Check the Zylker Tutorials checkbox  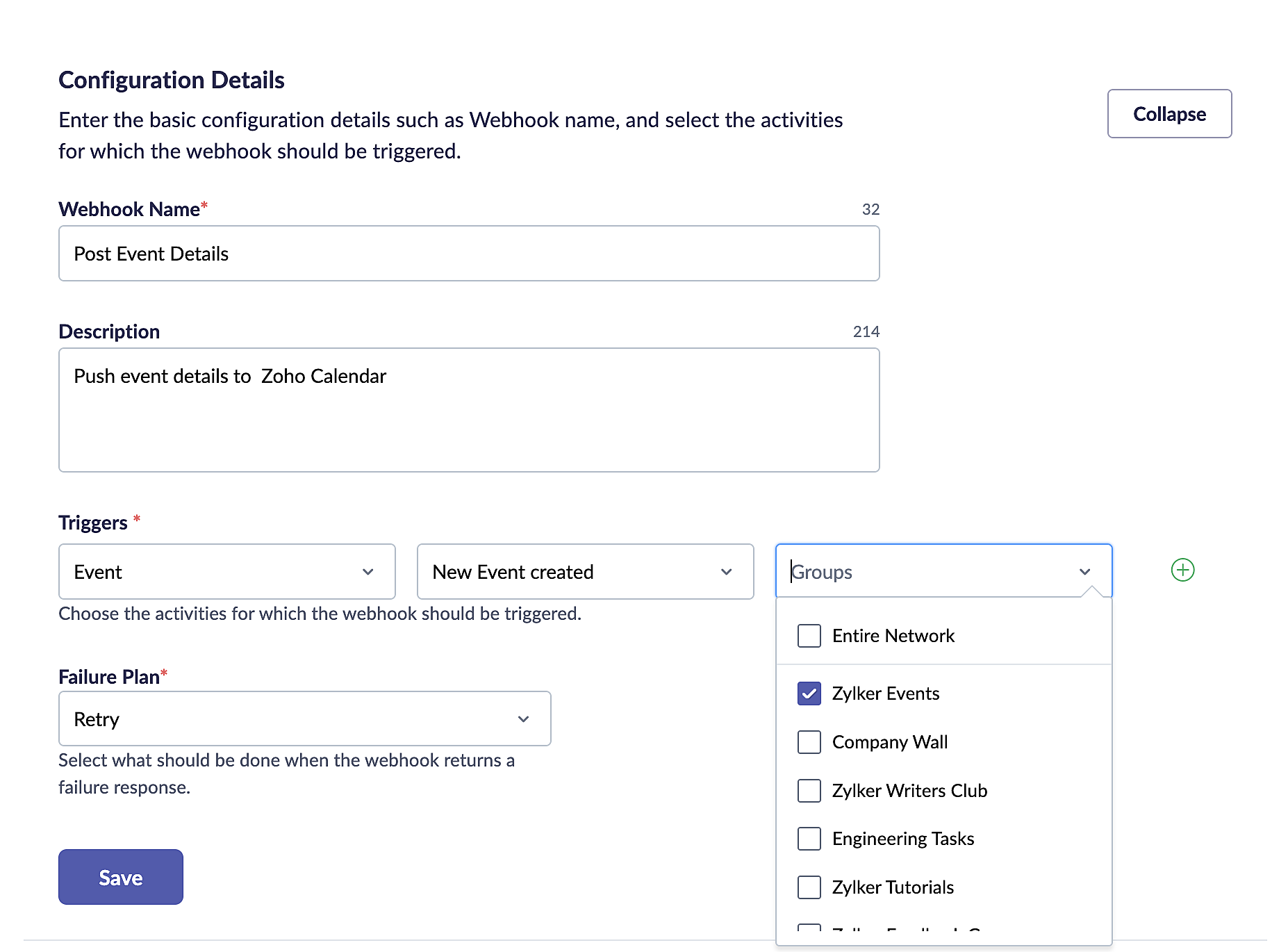pyautogui.click(x=809, y=887)
